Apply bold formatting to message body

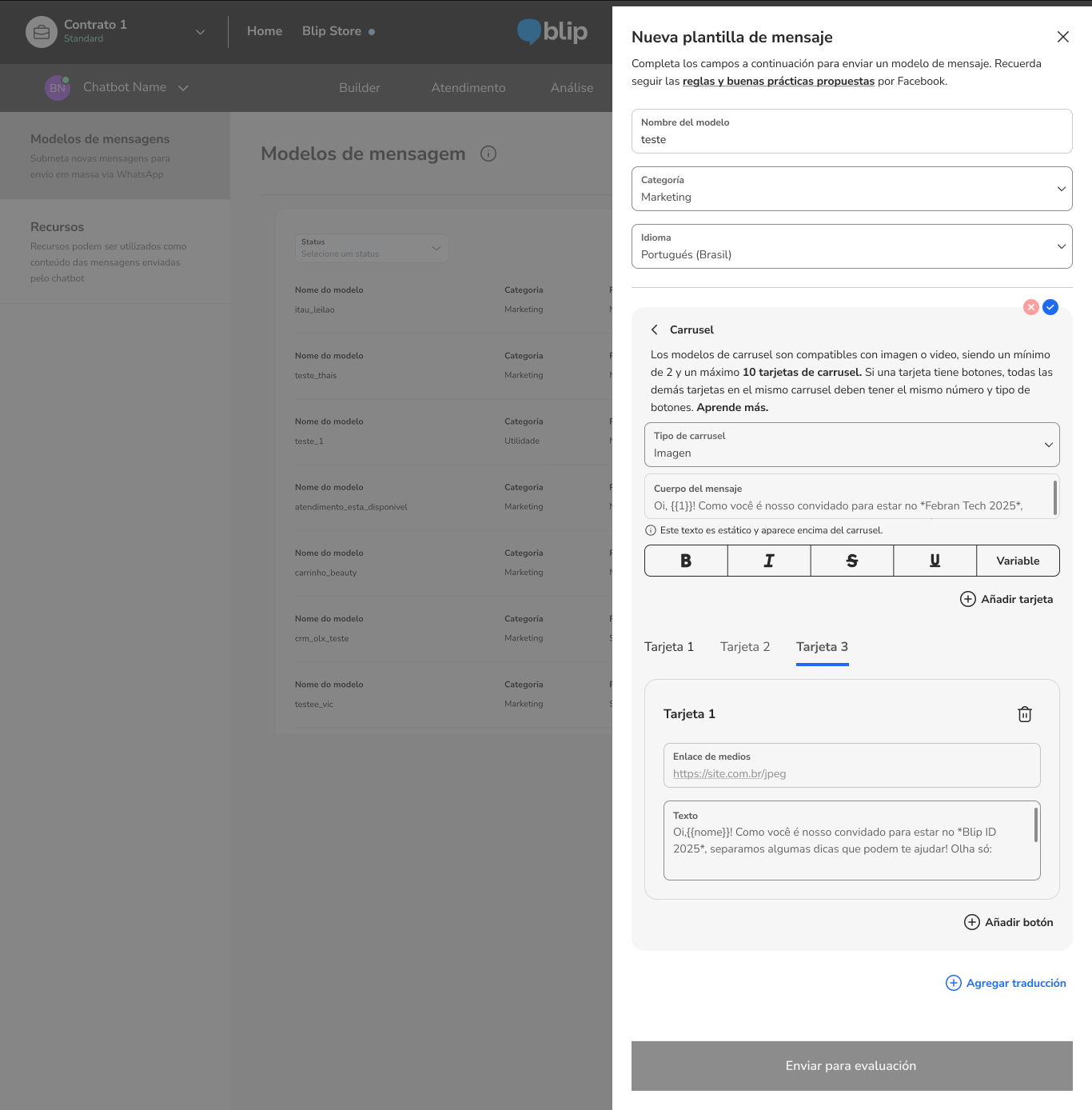[x=686, y=561]
